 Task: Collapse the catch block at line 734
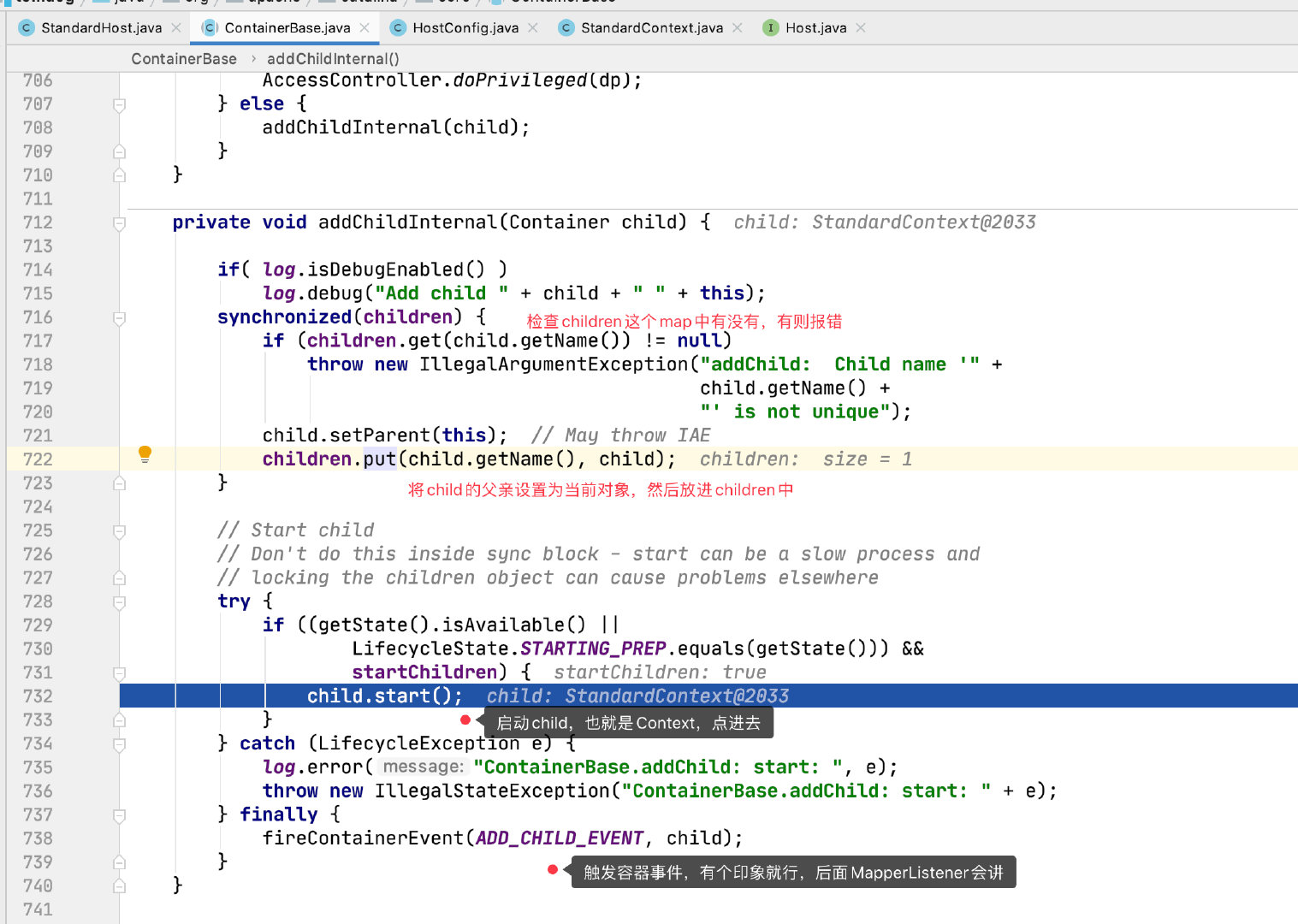point(120,744)
